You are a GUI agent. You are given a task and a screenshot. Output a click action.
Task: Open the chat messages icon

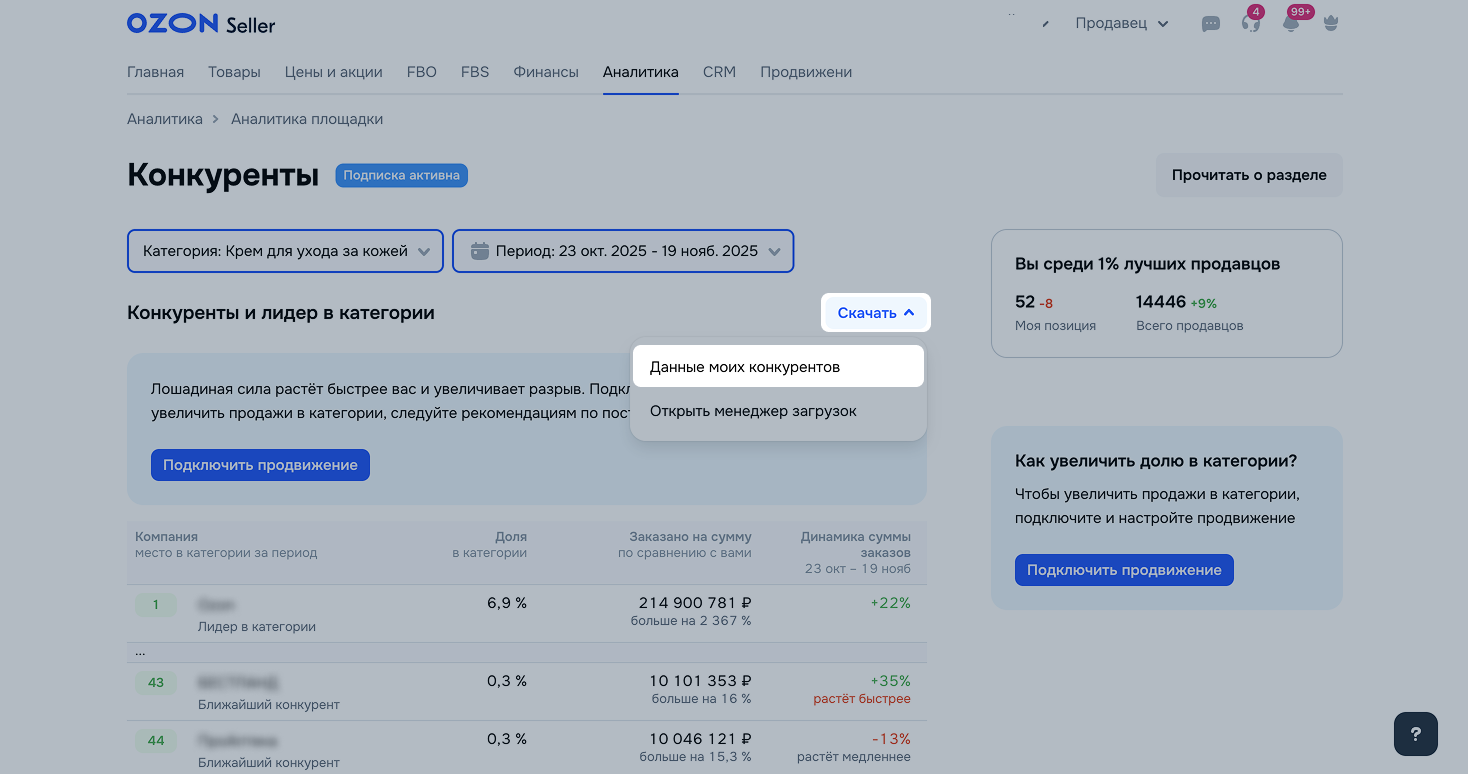click(x=1210, y=24)
